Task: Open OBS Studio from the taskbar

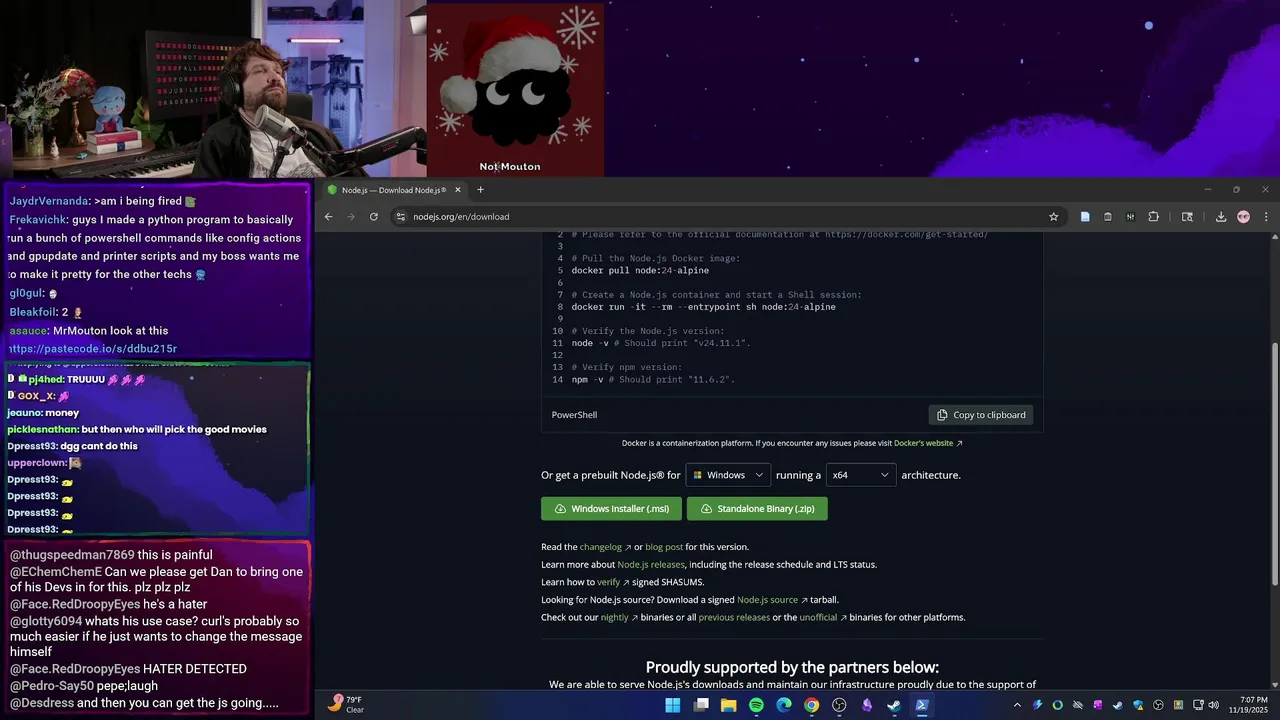Action: 839,705
